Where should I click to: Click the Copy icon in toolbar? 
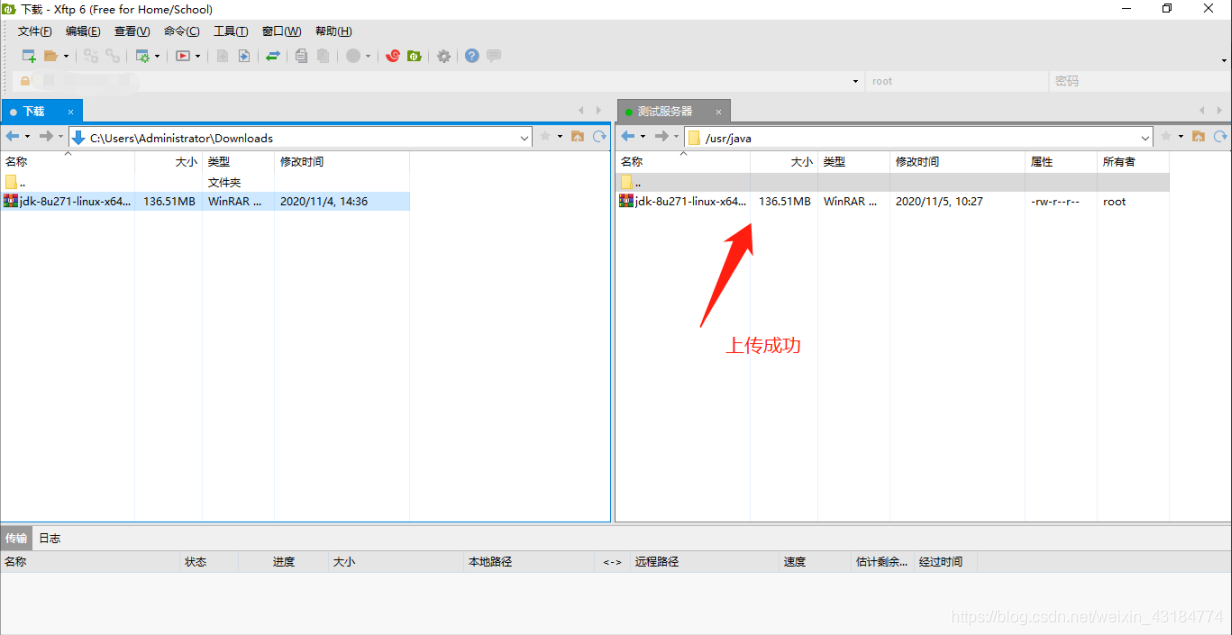click(x=301, y=56)
